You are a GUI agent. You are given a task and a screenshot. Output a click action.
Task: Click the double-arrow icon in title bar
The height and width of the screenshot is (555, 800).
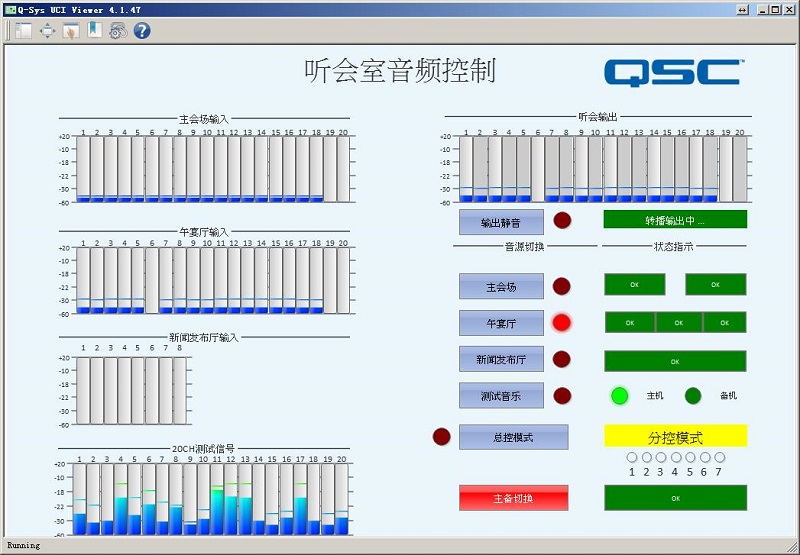click(742, 8)
